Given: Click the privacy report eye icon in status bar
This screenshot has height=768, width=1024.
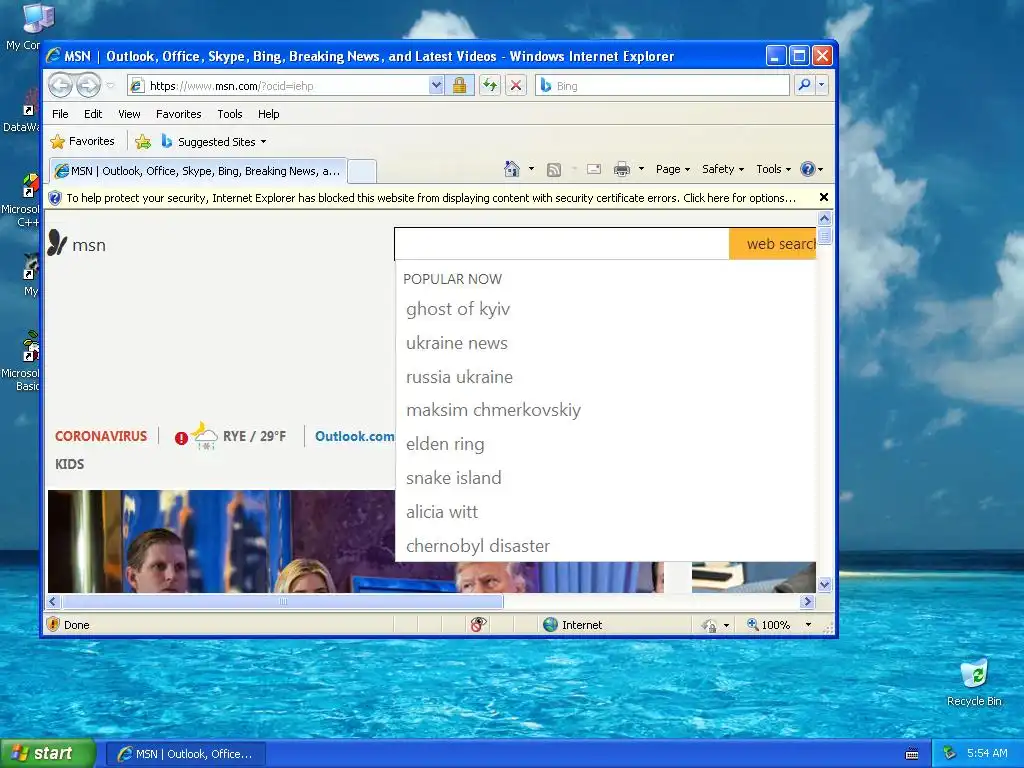Looking at the screenshot, I should (478, 625).
